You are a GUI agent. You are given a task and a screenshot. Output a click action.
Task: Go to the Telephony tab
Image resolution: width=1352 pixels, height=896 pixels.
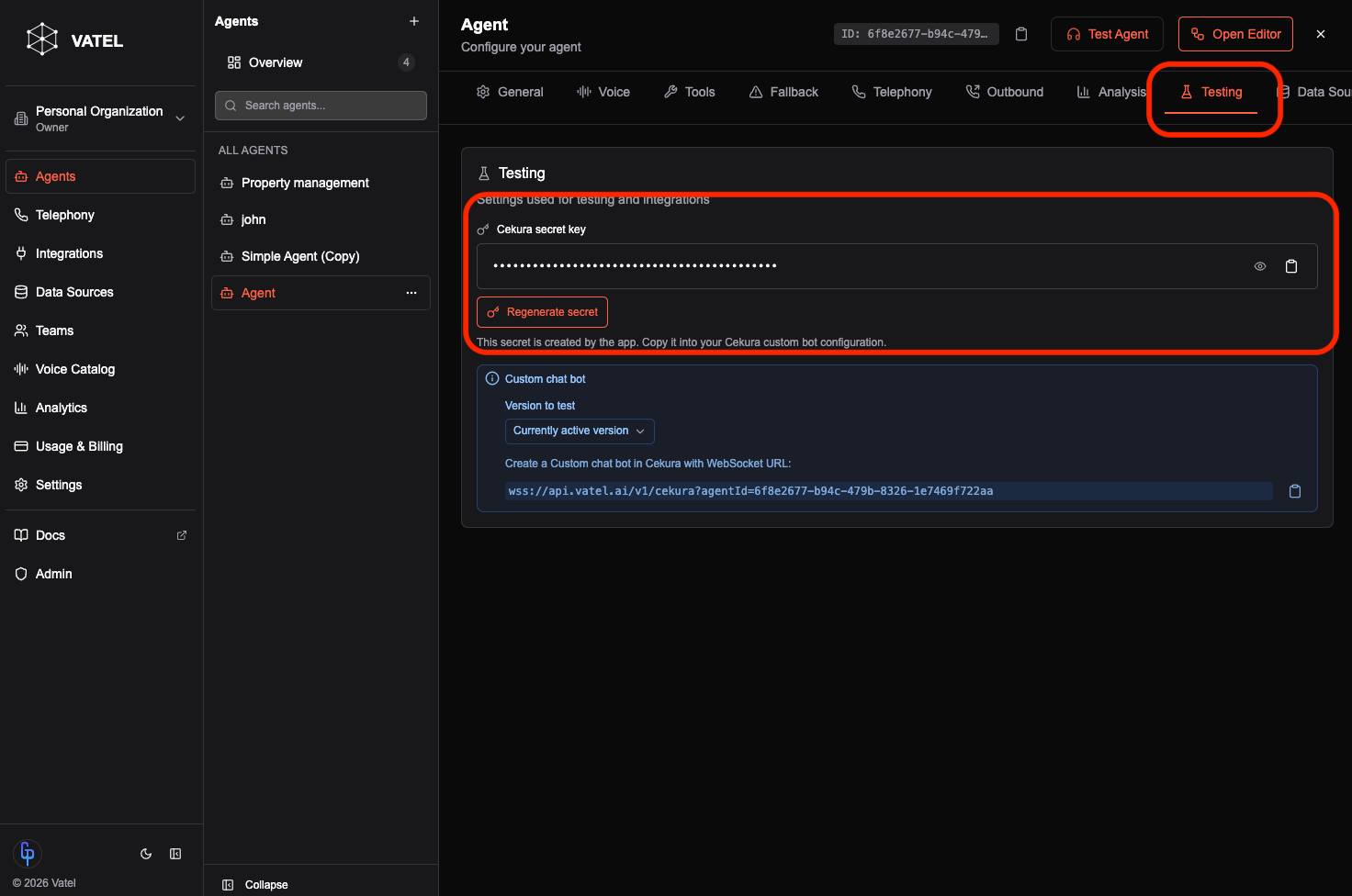click(892, 92)
